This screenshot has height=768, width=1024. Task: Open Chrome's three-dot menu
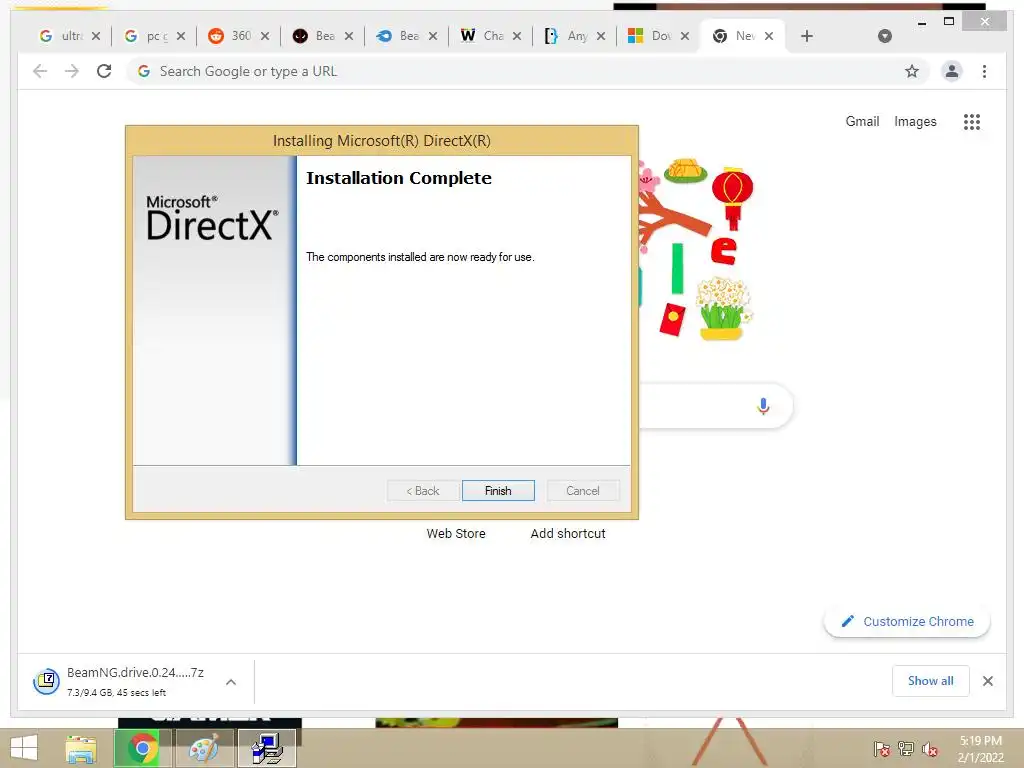pyautogui.click(x=984, y=71)
